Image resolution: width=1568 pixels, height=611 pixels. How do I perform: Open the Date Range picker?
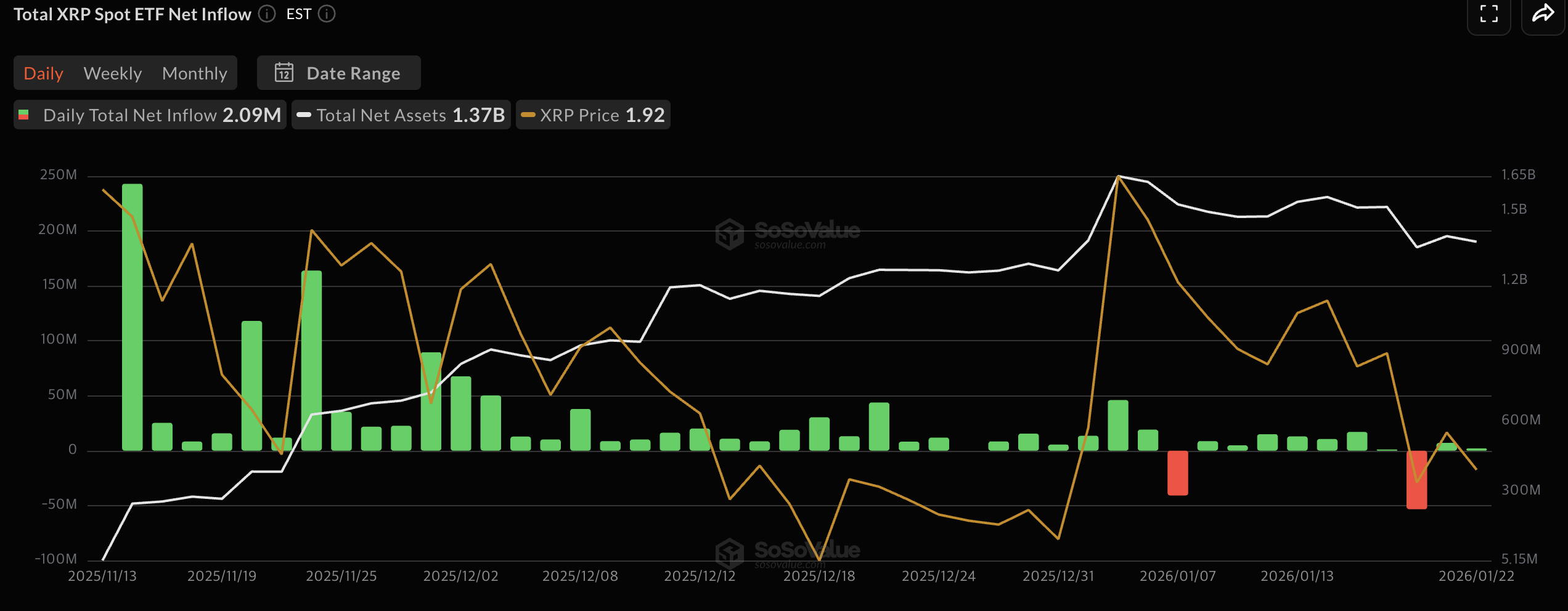click(x=339, y=73)
